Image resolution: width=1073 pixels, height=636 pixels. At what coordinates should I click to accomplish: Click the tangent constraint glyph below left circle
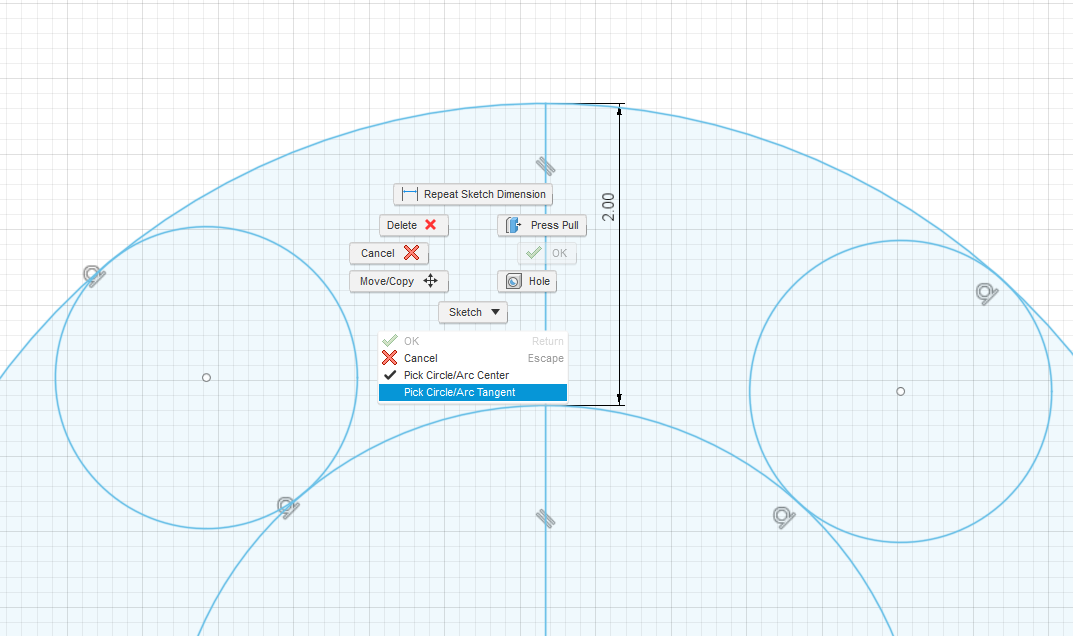tap(289, 507)
